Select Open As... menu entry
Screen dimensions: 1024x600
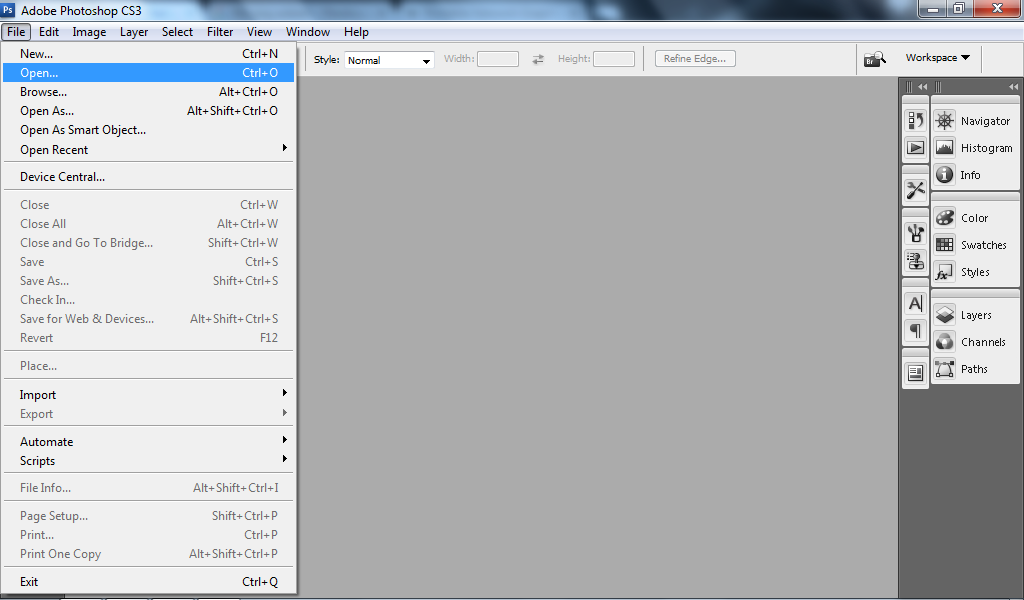(149, 110)
